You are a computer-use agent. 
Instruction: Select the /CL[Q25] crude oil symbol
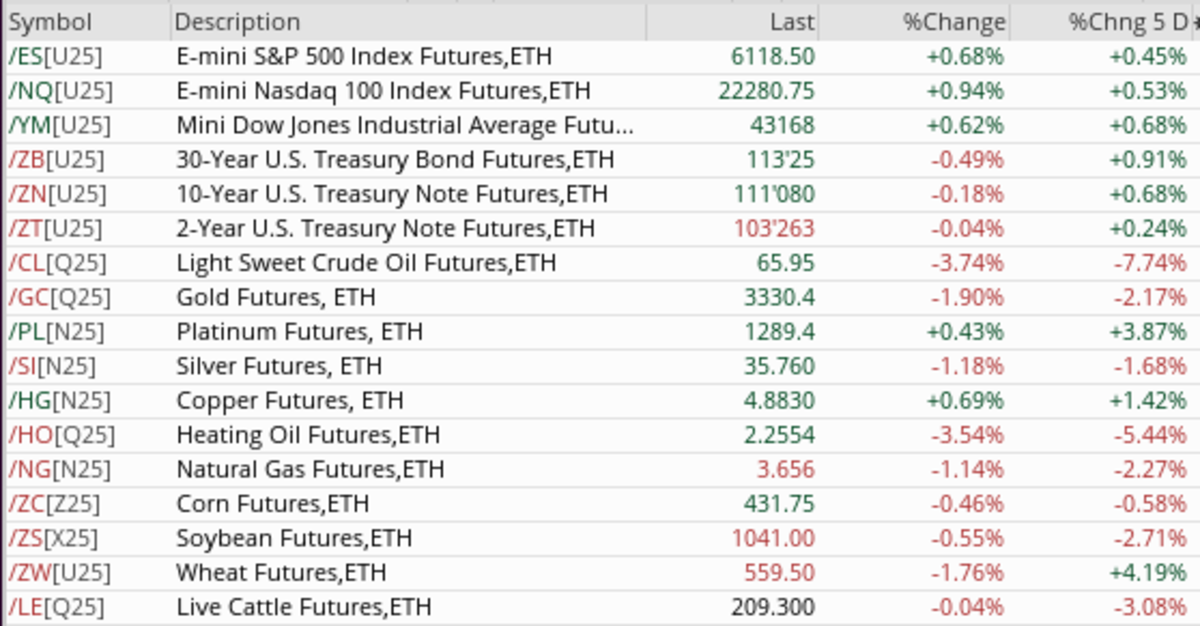click(58, 263)
